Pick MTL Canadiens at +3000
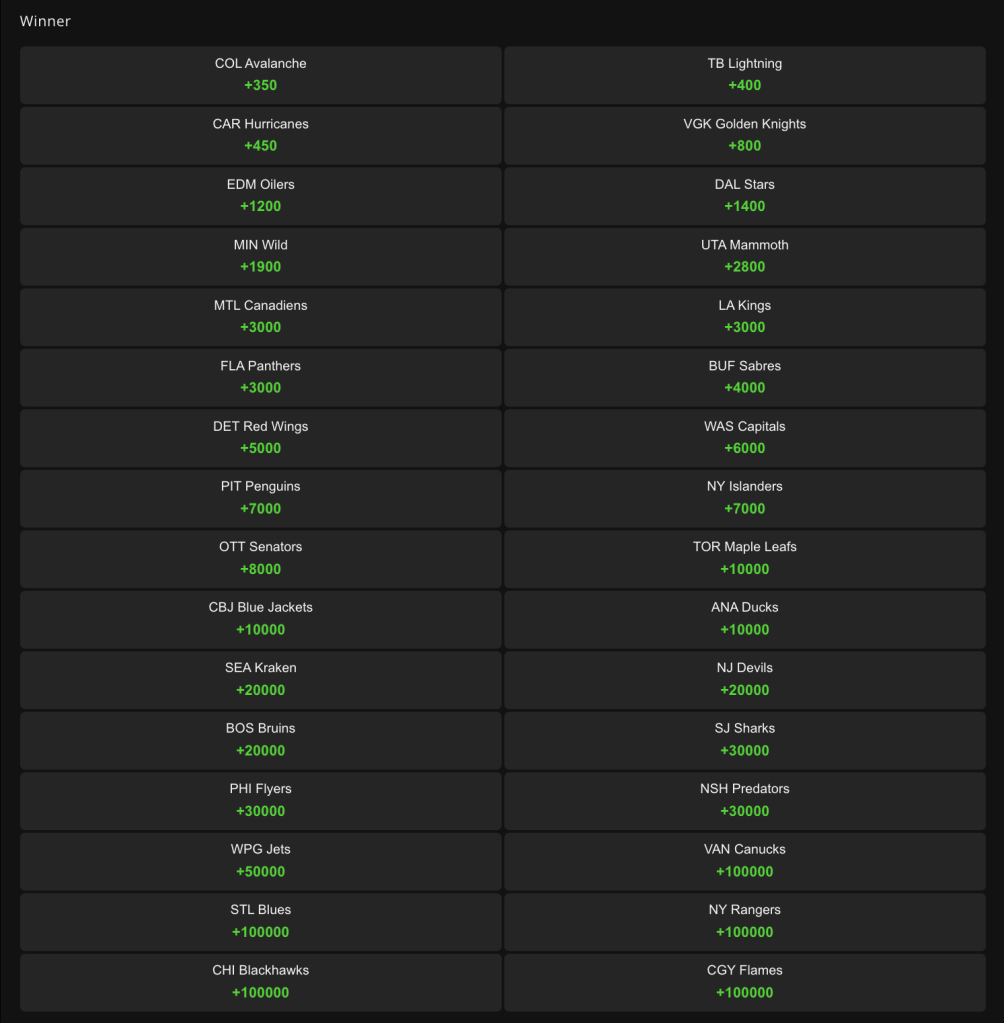 pos(260,317)
